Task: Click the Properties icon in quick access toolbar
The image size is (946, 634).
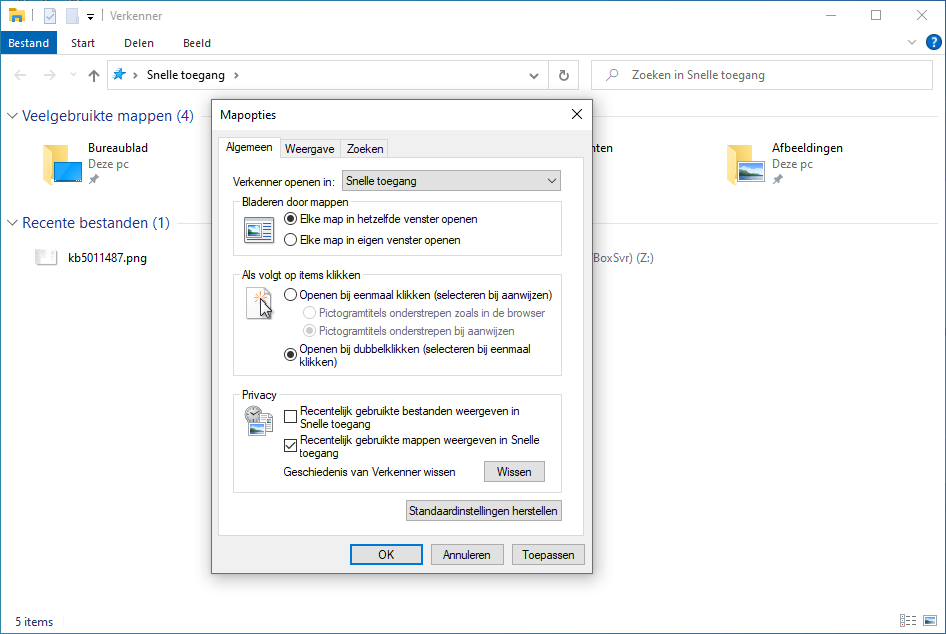Action: [50, 16]
